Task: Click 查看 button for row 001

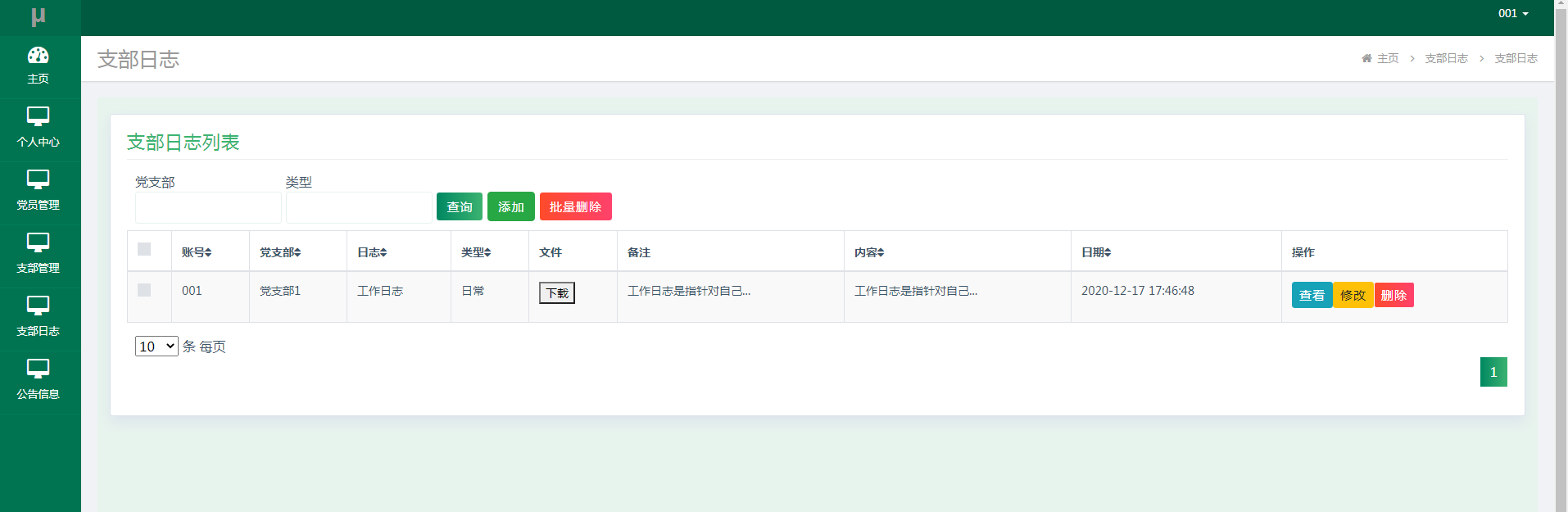Action: coord(1312,295)
